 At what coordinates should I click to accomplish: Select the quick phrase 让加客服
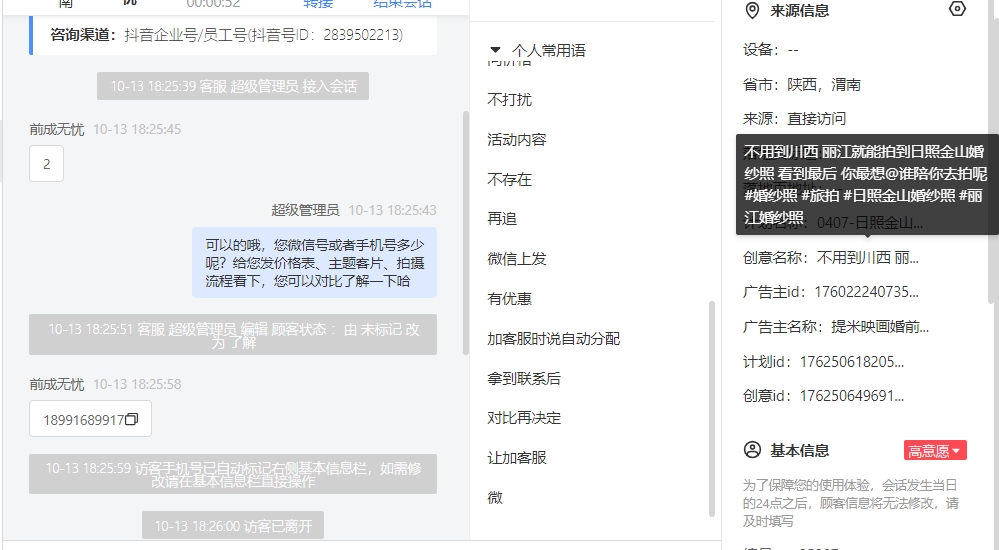click(x=517, y=458)
